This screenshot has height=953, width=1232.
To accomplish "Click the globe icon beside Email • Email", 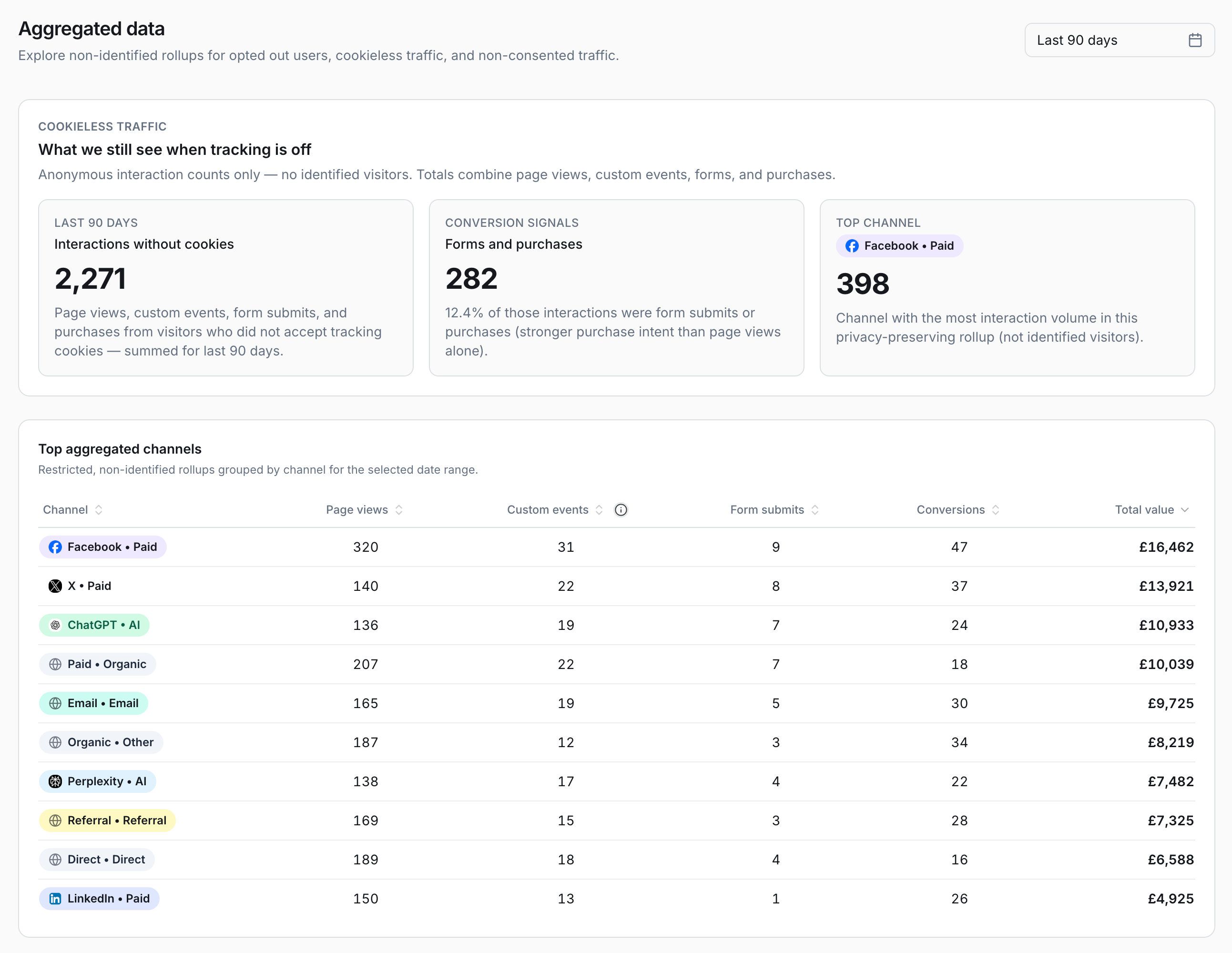I will coord(56,703).
